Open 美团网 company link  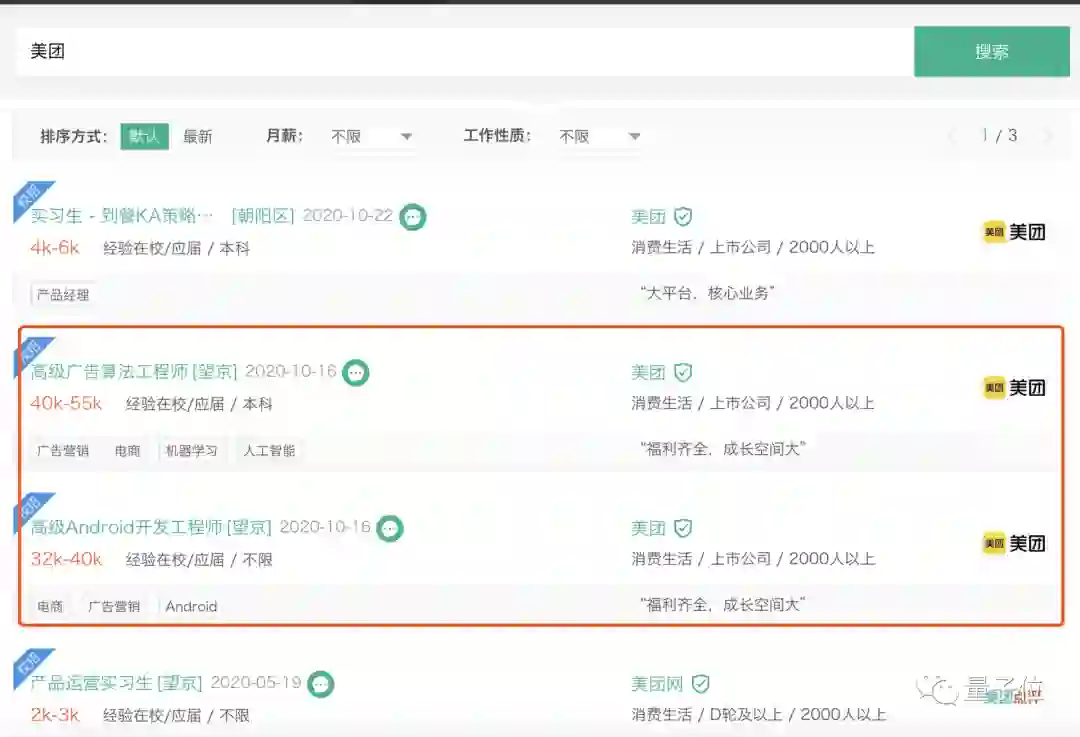point(657,684)
